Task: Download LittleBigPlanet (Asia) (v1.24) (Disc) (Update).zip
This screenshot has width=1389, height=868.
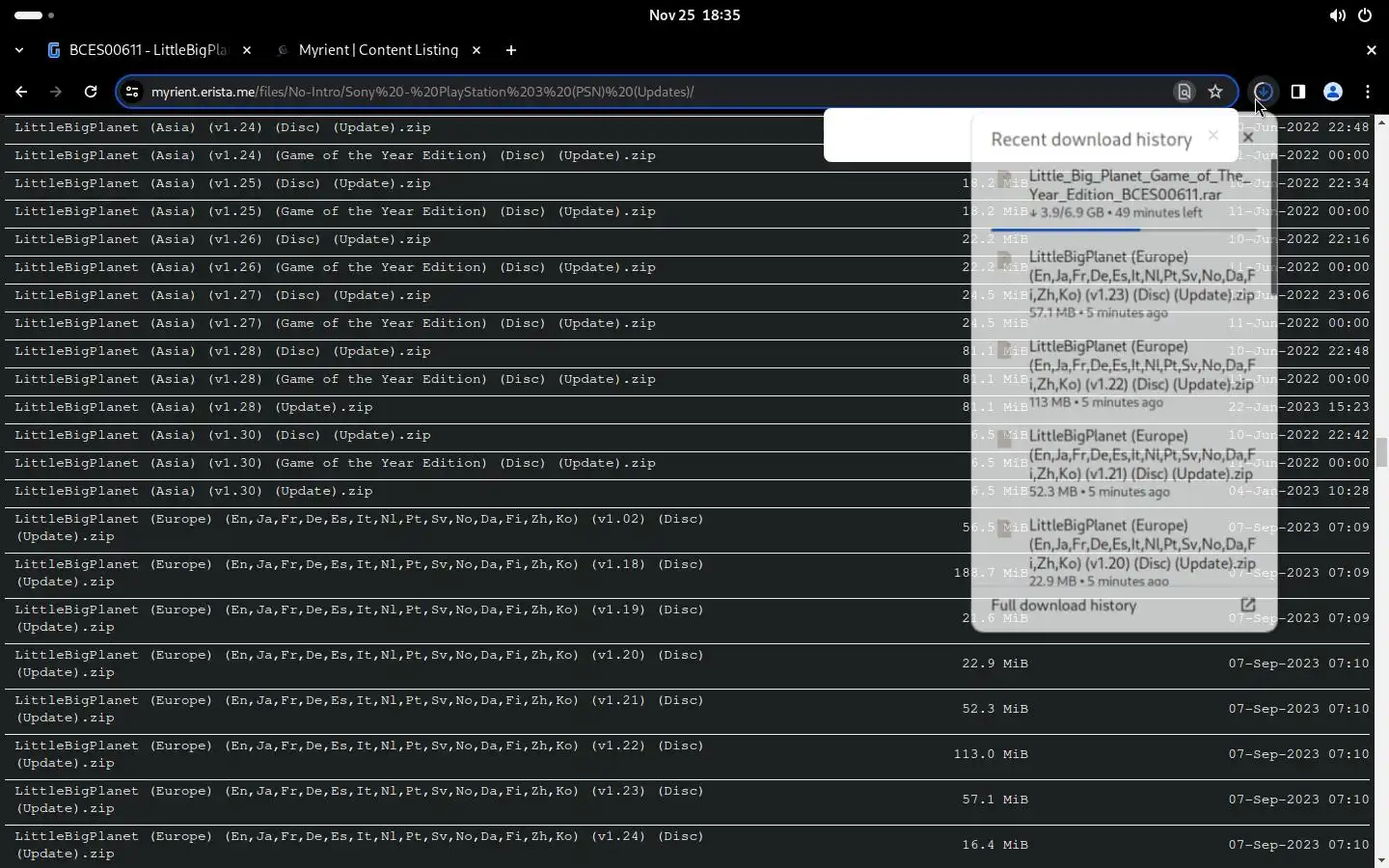Action: coord(223,127)
